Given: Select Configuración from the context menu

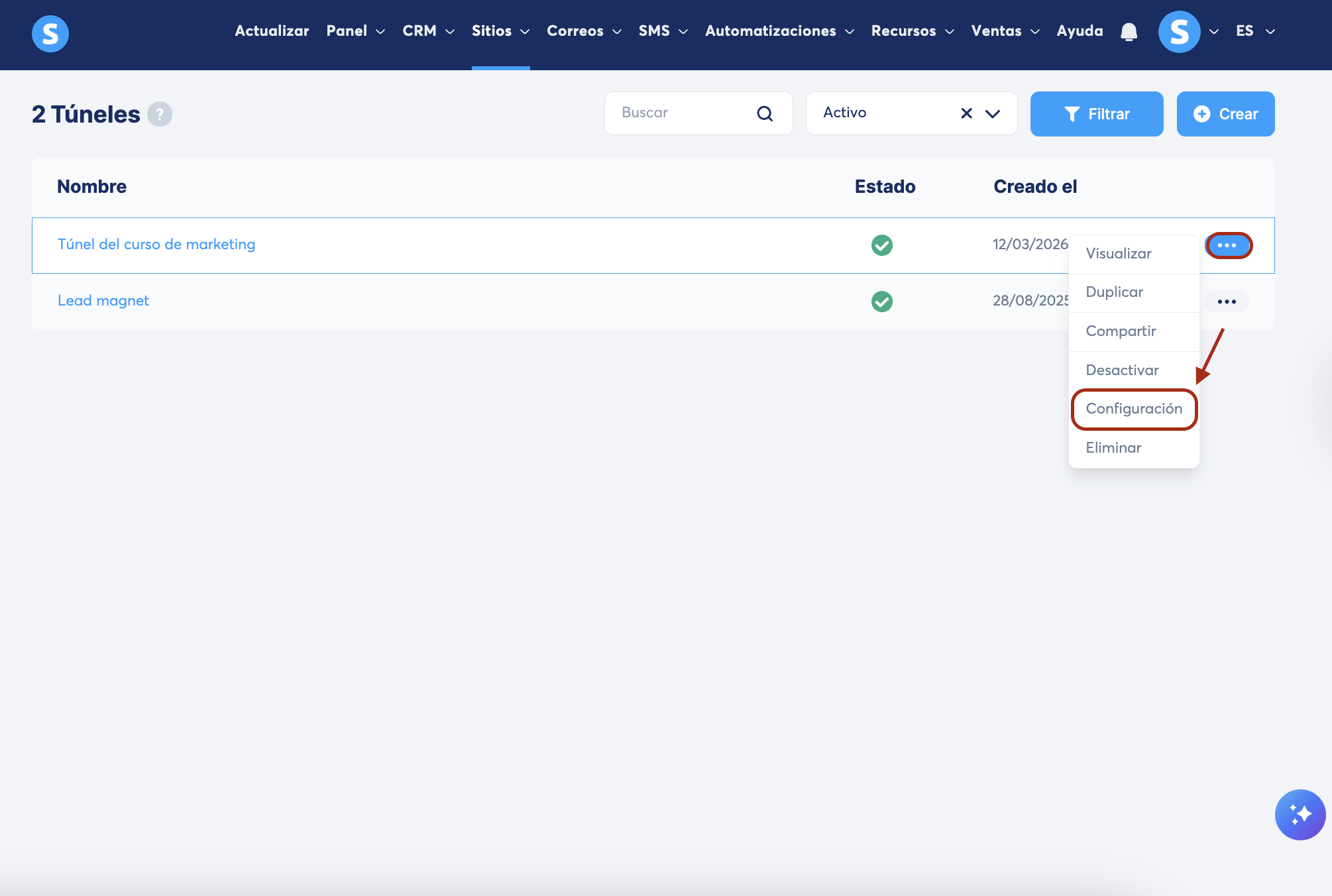Looking at the screenshot, I should 1134,409.
